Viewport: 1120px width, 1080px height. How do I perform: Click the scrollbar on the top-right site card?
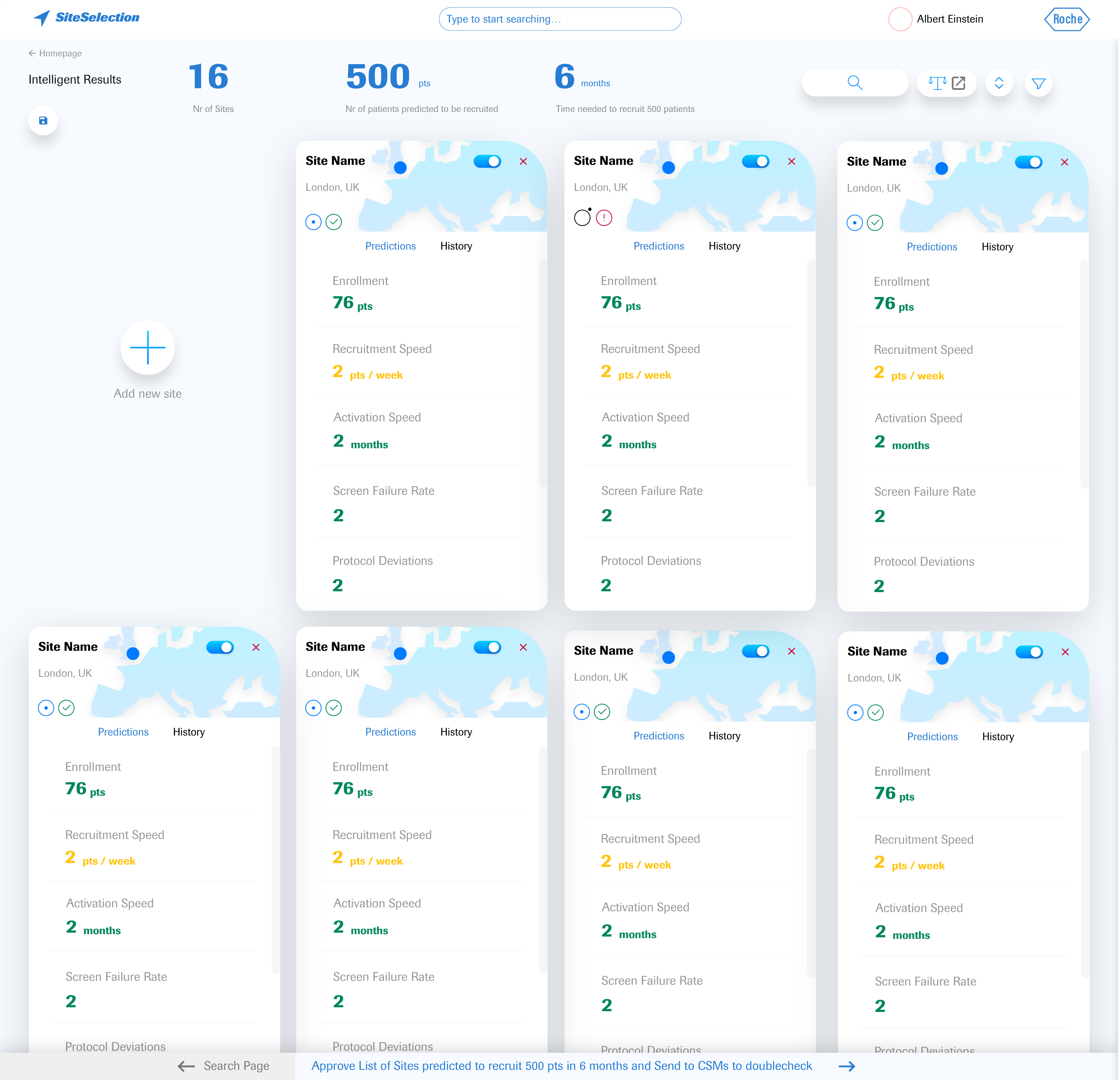[x=1084, y=374]
